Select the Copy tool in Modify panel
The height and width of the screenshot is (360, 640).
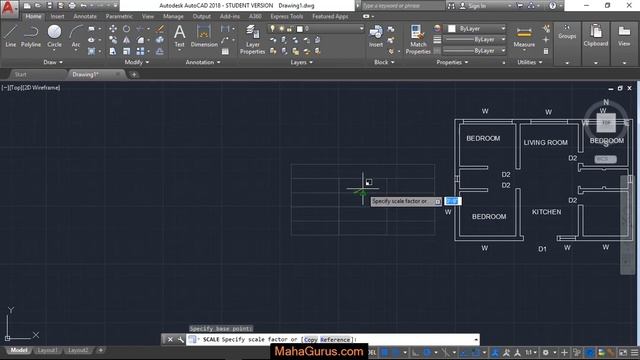(x=113, y=40)
